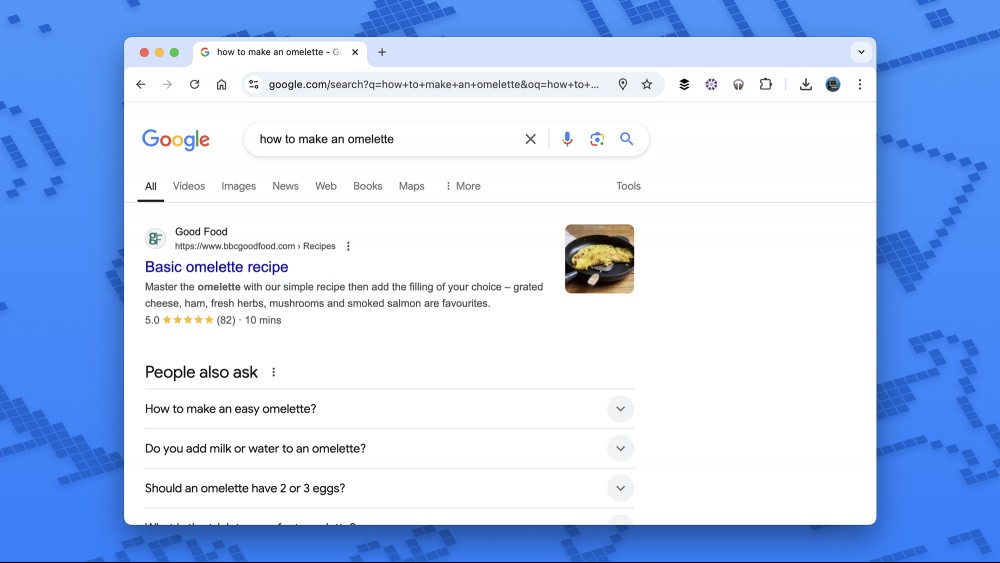This screenshot has width=1000, height=563.
Task: Switch to the Maps tab
Action: click(411, 186)
